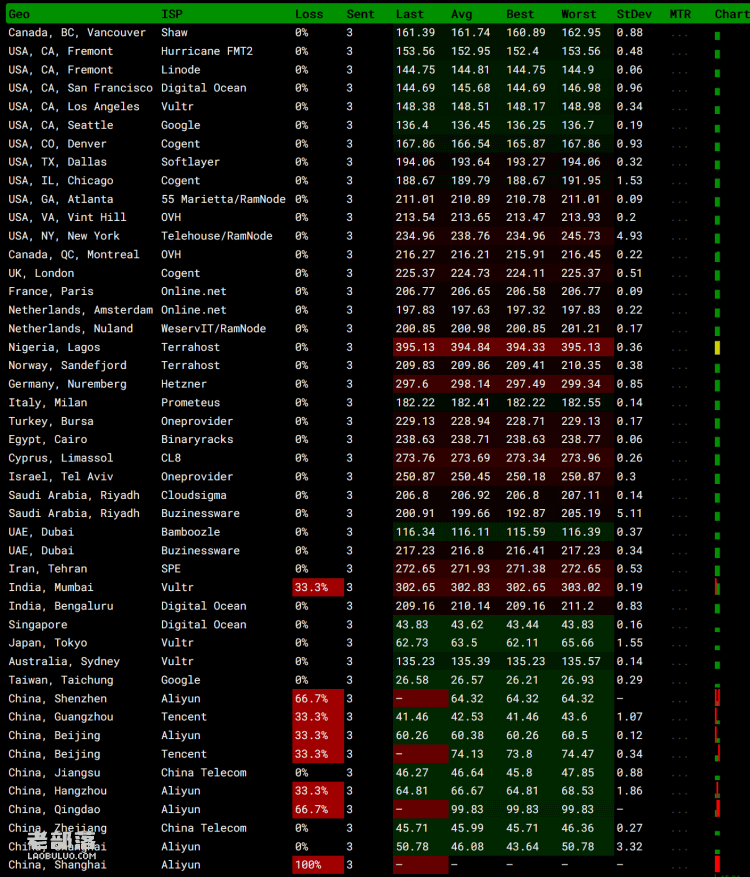Select India, Bengaluru geo cell

[x=61, y=606]
